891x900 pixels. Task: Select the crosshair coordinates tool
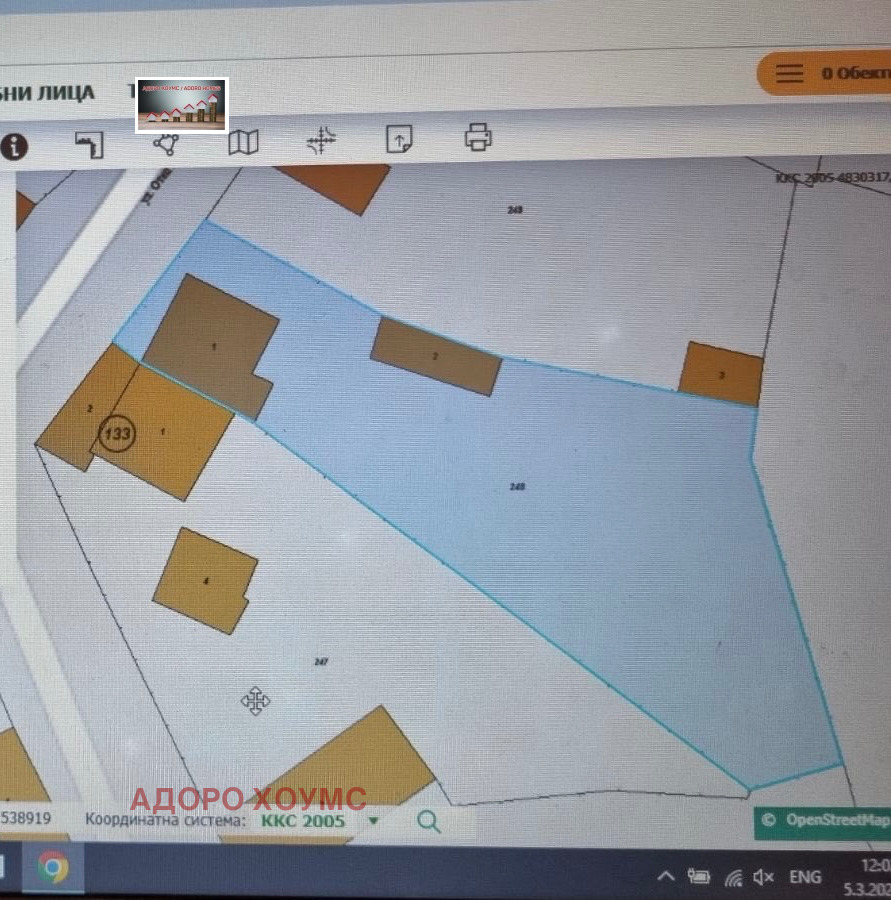[321, 141]
